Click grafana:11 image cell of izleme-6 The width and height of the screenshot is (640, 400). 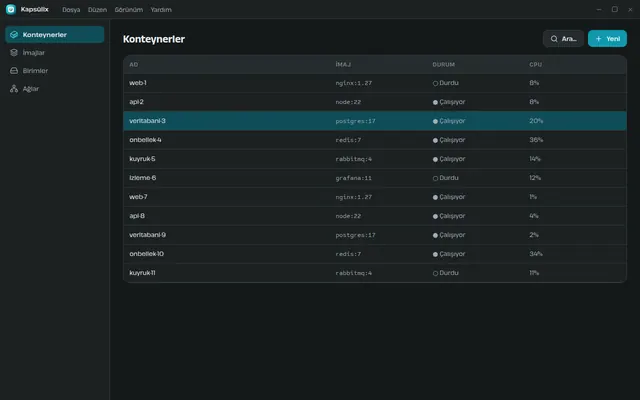(x=353, y=178)
